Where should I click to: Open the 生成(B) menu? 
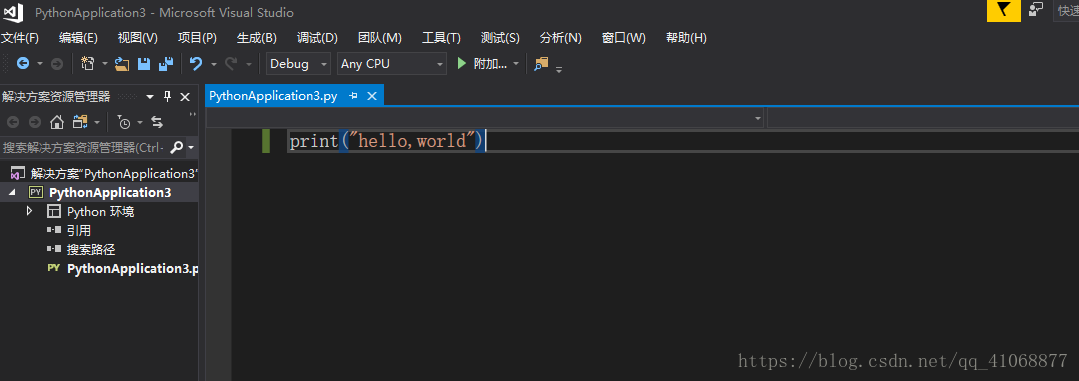point(257,38)
